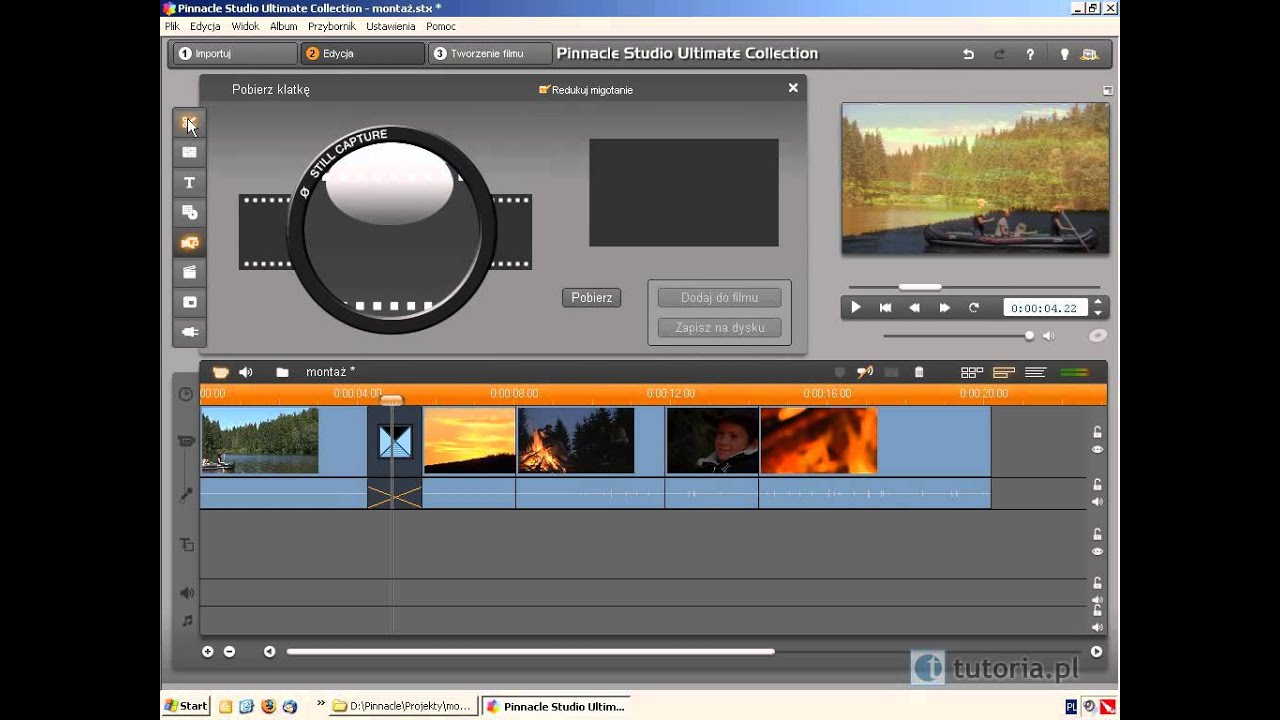Image resolution: width=1280 pixels, height=720 pixels.
Task: Switch to text list view icon
Action: tap(1035, 372)
